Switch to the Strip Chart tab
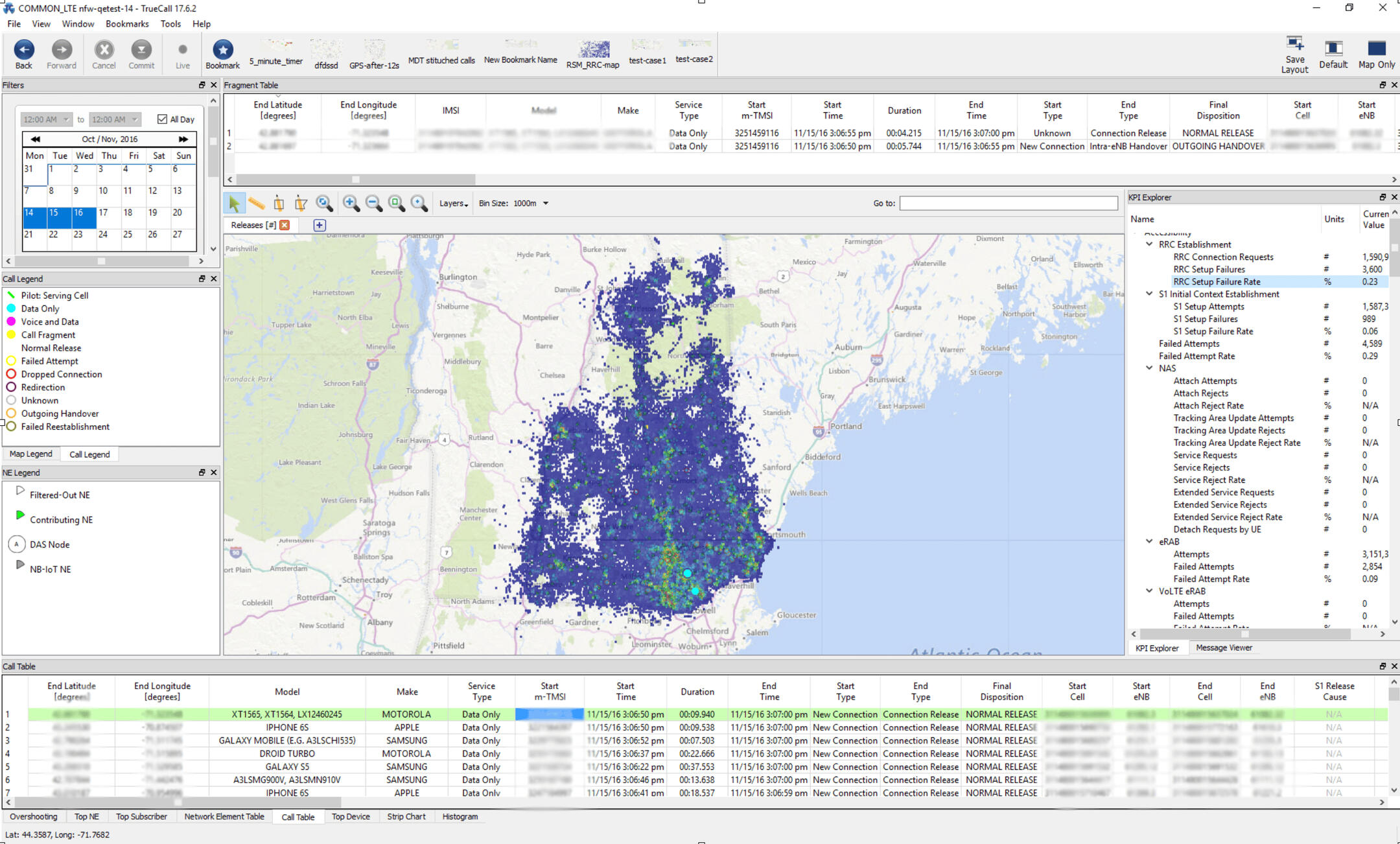1400x844 pixels. (x=406, y=817)
